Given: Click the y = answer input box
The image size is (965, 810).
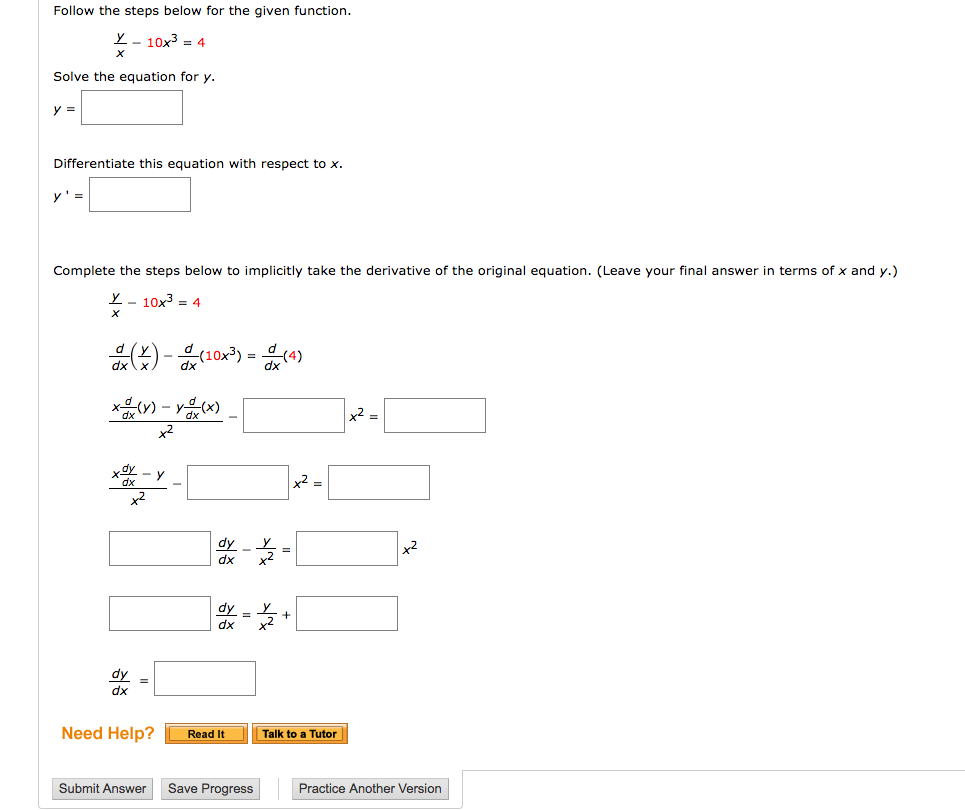Looking at the screenshot, I should [x=131, y=107].
